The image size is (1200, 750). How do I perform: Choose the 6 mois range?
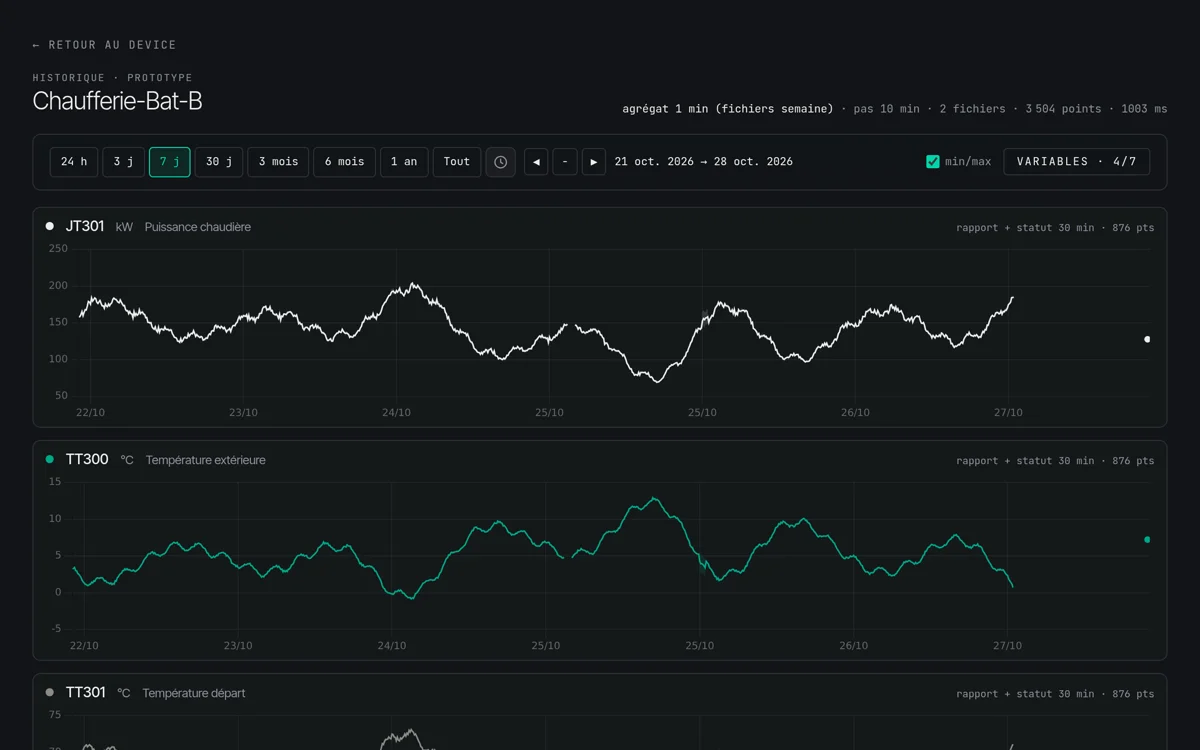point(344,162)
